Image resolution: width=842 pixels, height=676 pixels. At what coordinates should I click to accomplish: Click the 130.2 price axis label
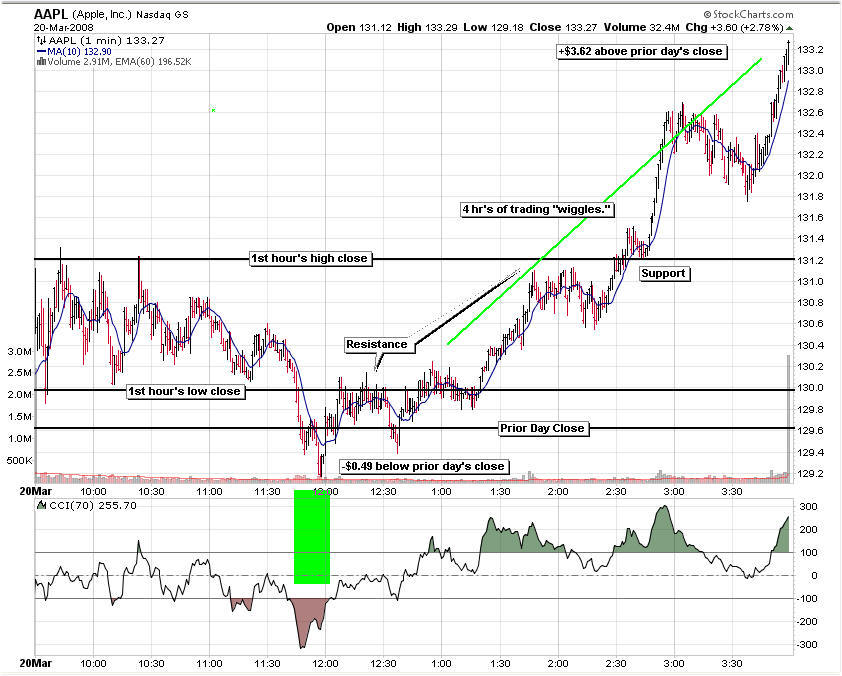[x=810, y=366]
